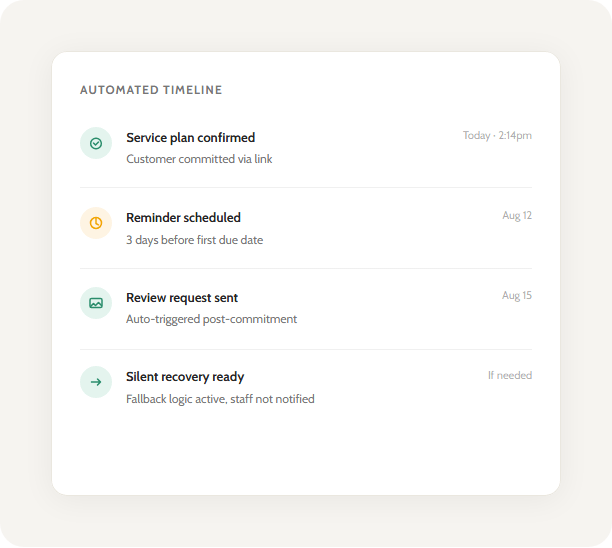Click the 'Aug 12' date
The image size is (612, 548).
(x=517, y=215)
